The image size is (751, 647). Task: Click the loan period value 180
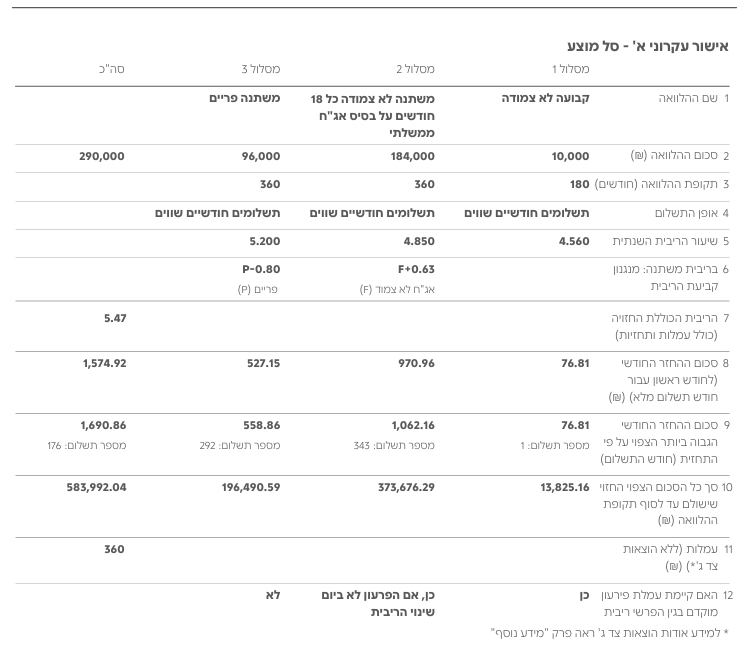click(x=579, y=184)
